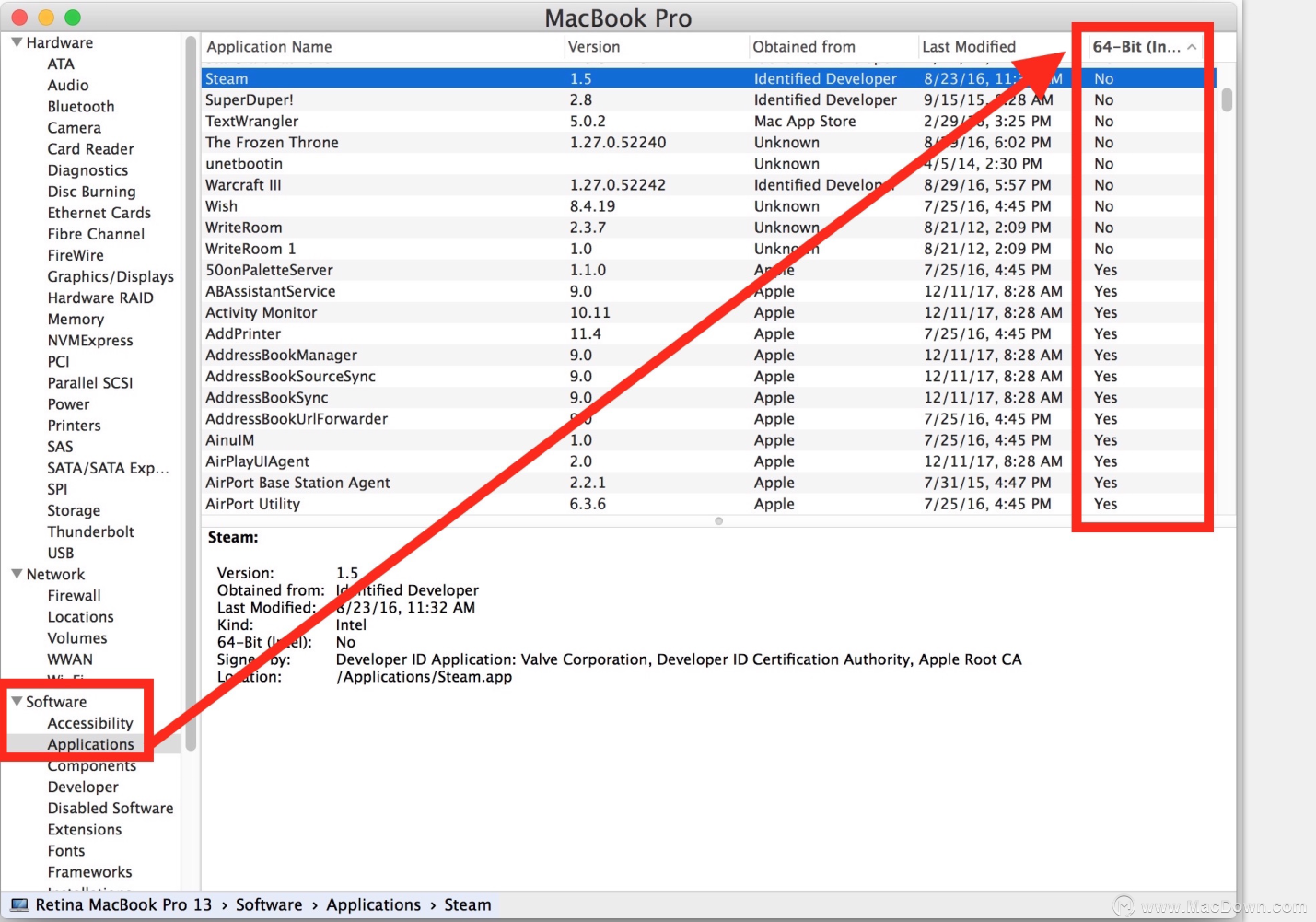Select NVMExpress item
Viewport: 1316px width, 922px height.
pyautogui.click(x=90, y=340)
